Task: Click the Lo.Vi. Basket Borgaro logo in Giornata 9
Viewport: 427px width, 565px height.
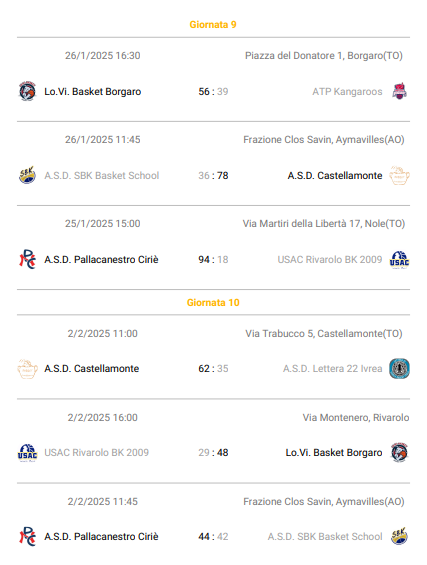Action: 27,91
